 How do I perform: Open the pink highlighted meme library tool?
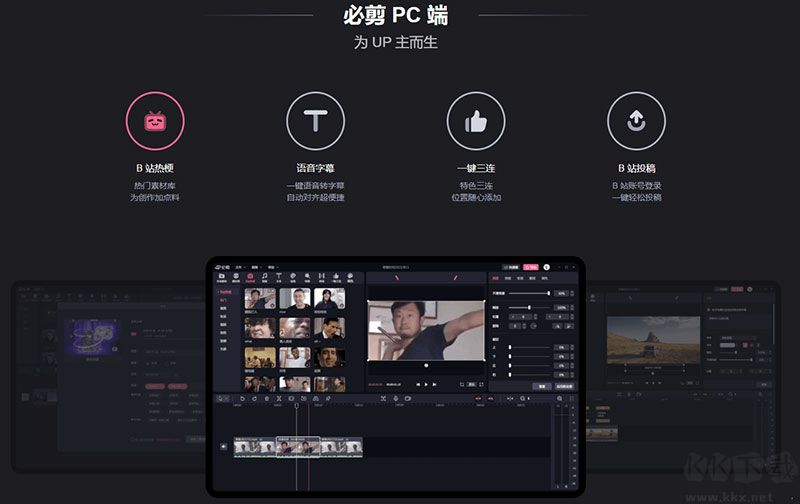point(250,276)
